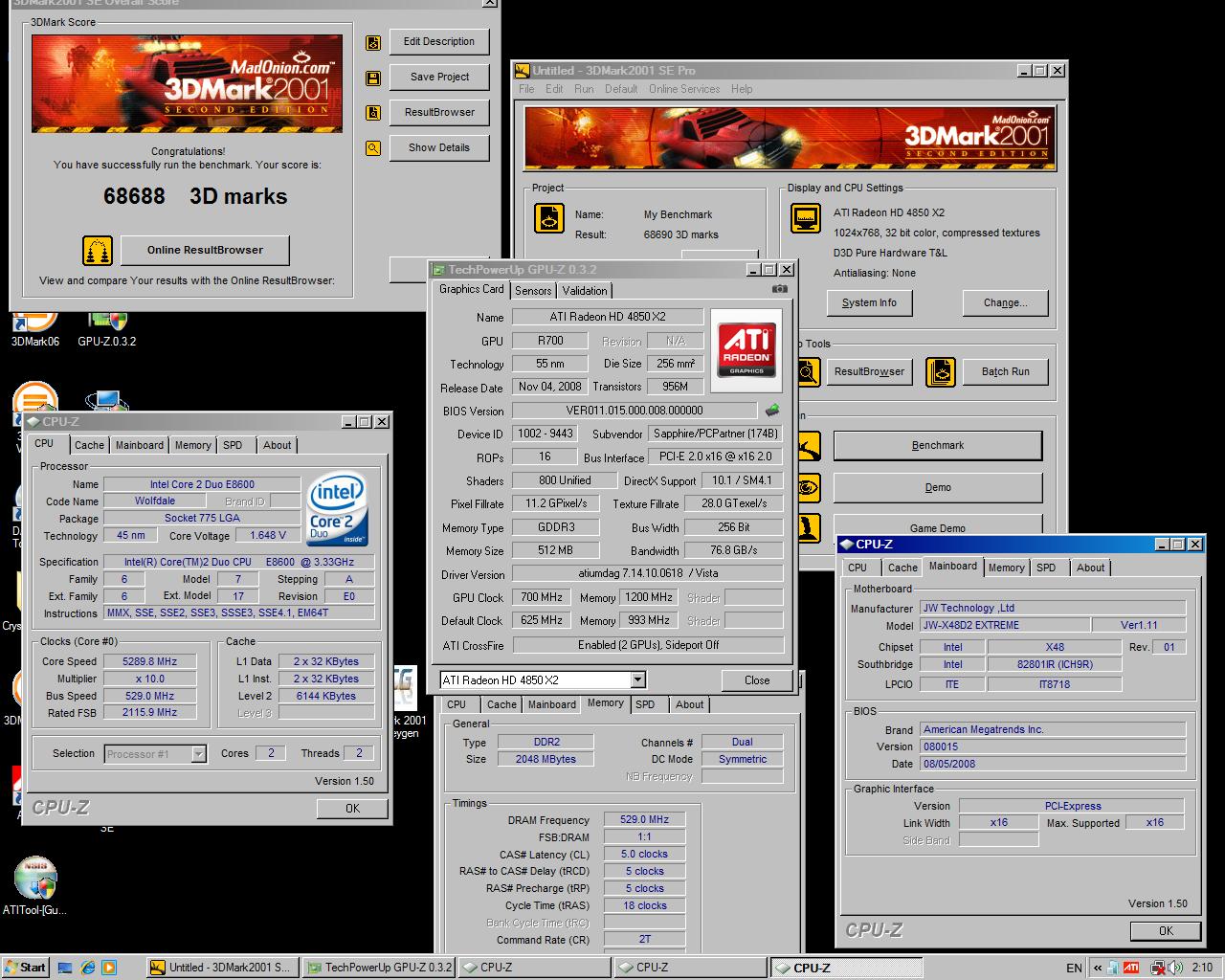Click the Edit Description button
The height and width of the screenshot is (980, 1225).
pyautogui.click(x=439, y=42)
